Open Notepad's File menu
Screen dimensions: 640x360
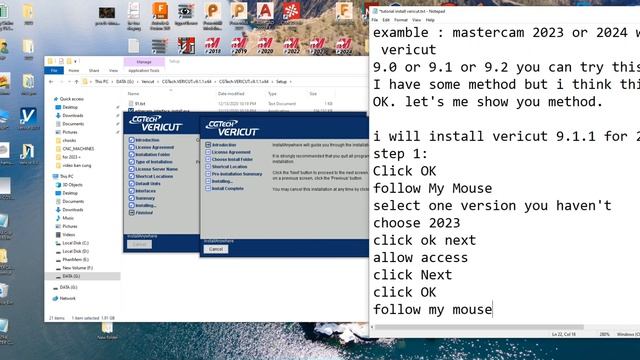point(375,20)
